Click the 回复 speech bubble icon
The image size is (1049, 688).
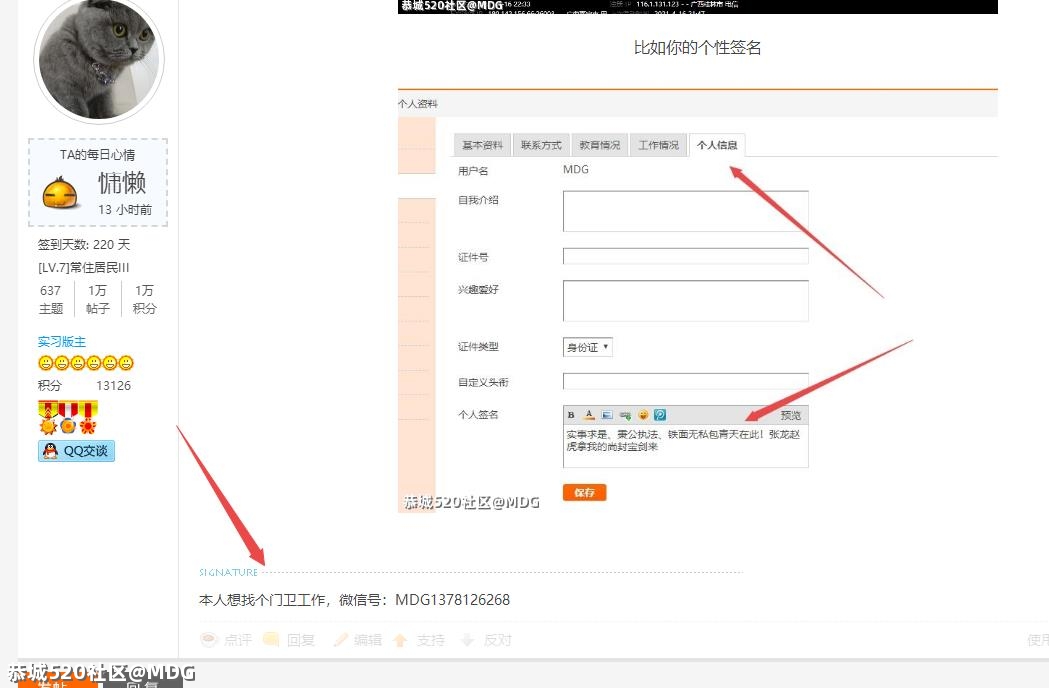[272, 640]
